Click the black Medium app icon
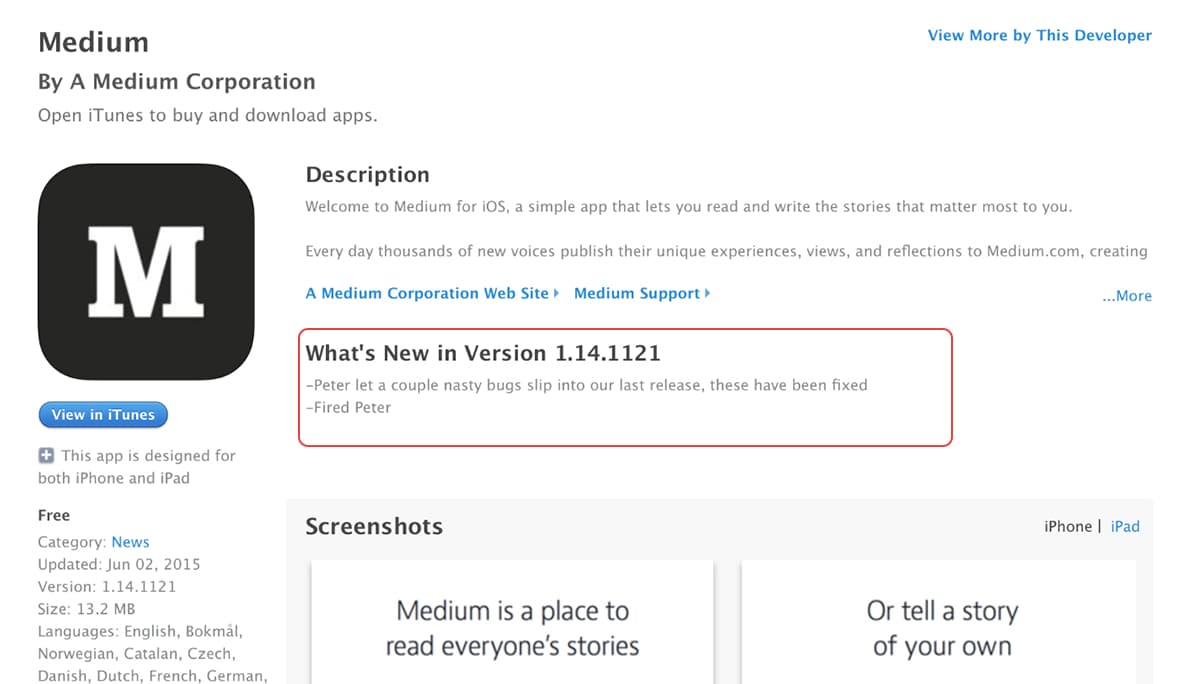Screen dimensions: 1200x684 click(146, 272)
